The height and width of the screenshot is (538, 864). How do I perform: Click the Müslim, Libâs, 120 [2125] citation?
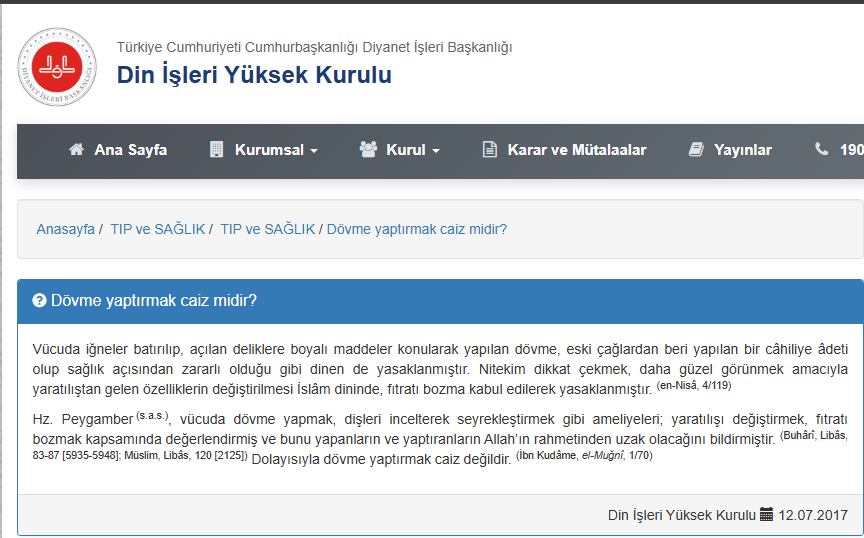tap(187, 456)
